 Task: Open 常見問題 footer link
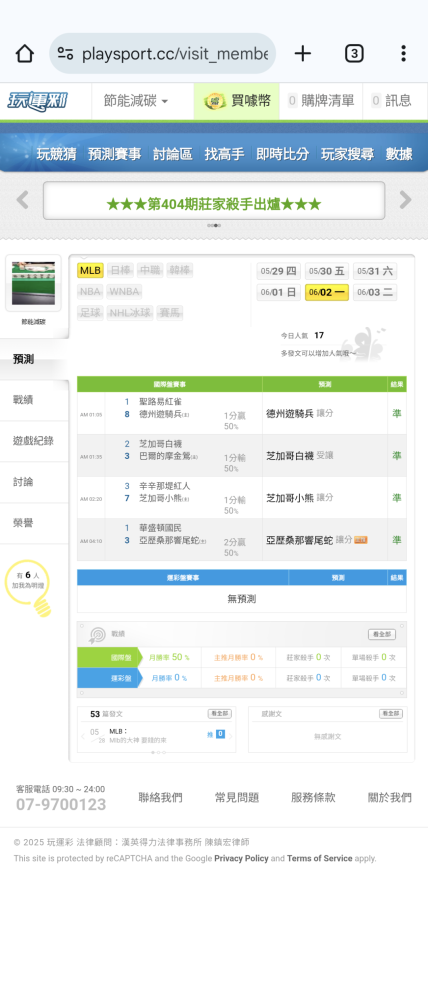tap(237, 797)
